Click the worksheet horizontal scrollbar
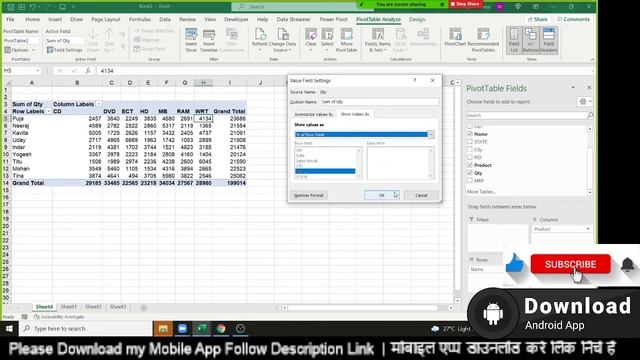Viewport: 640px width, 360px height. (x=367, y=308)
